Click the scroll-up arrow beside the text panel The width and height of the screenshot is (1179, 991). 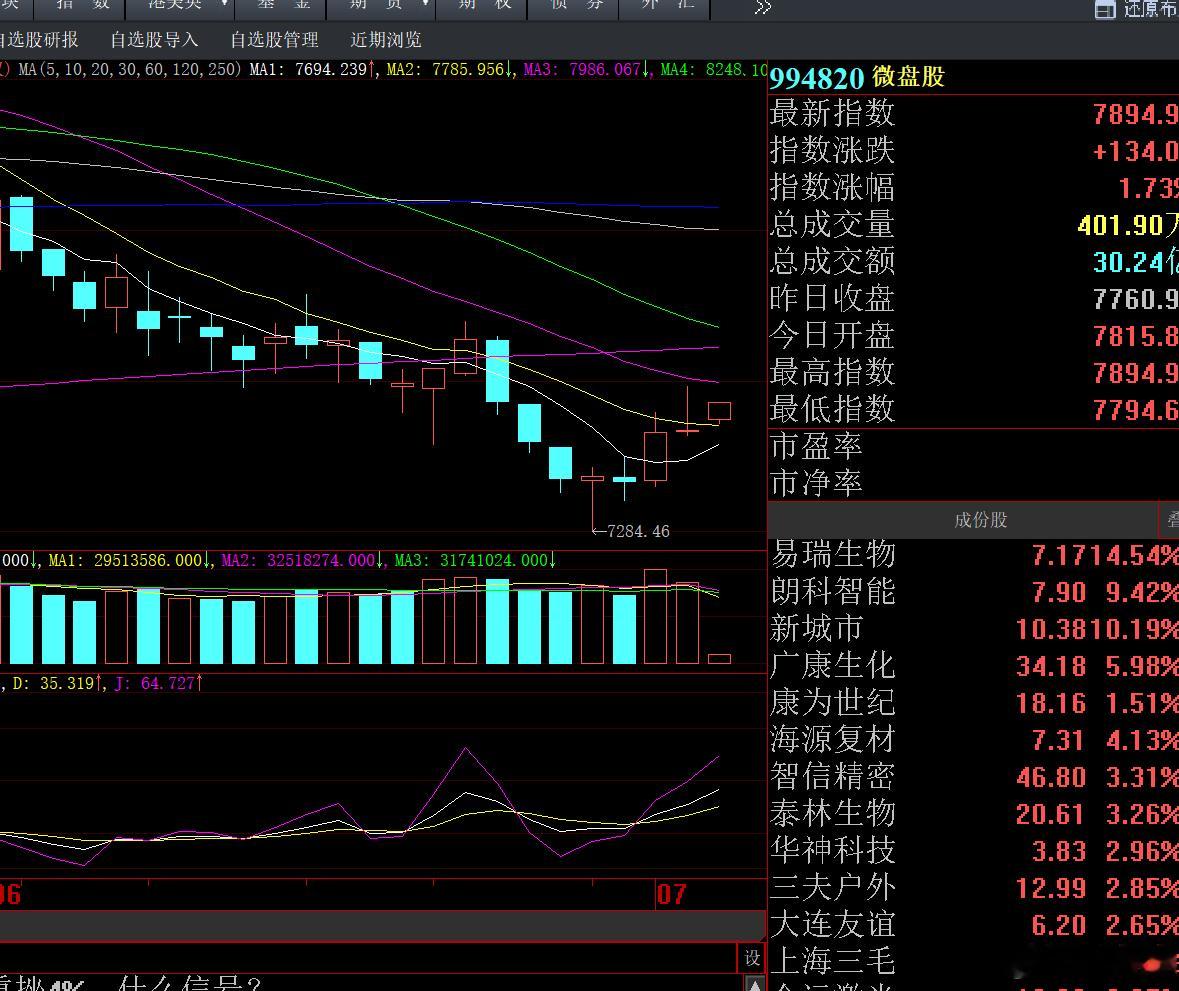point(754,983)
